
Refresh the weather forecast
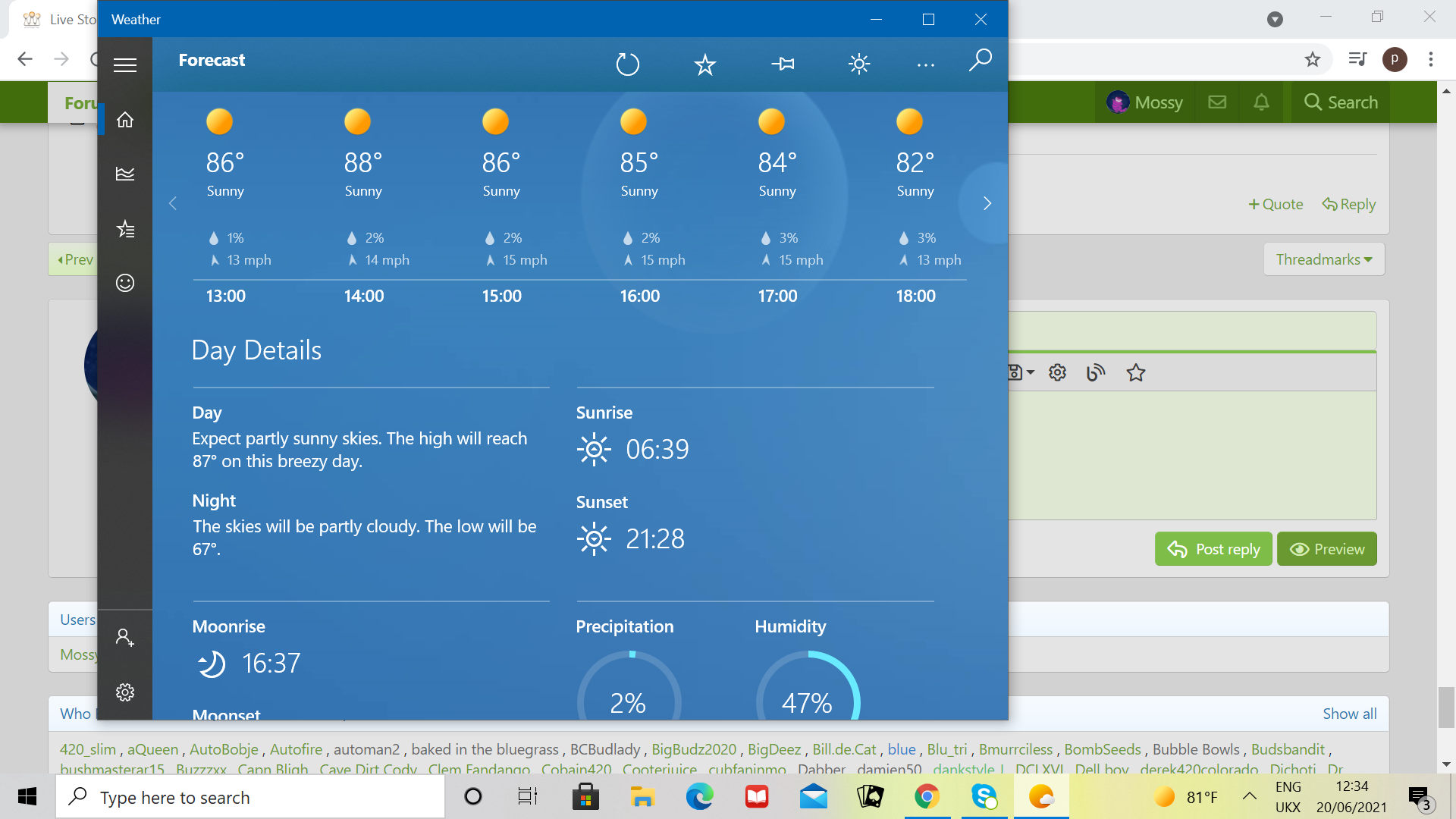(x=628, y=64)
